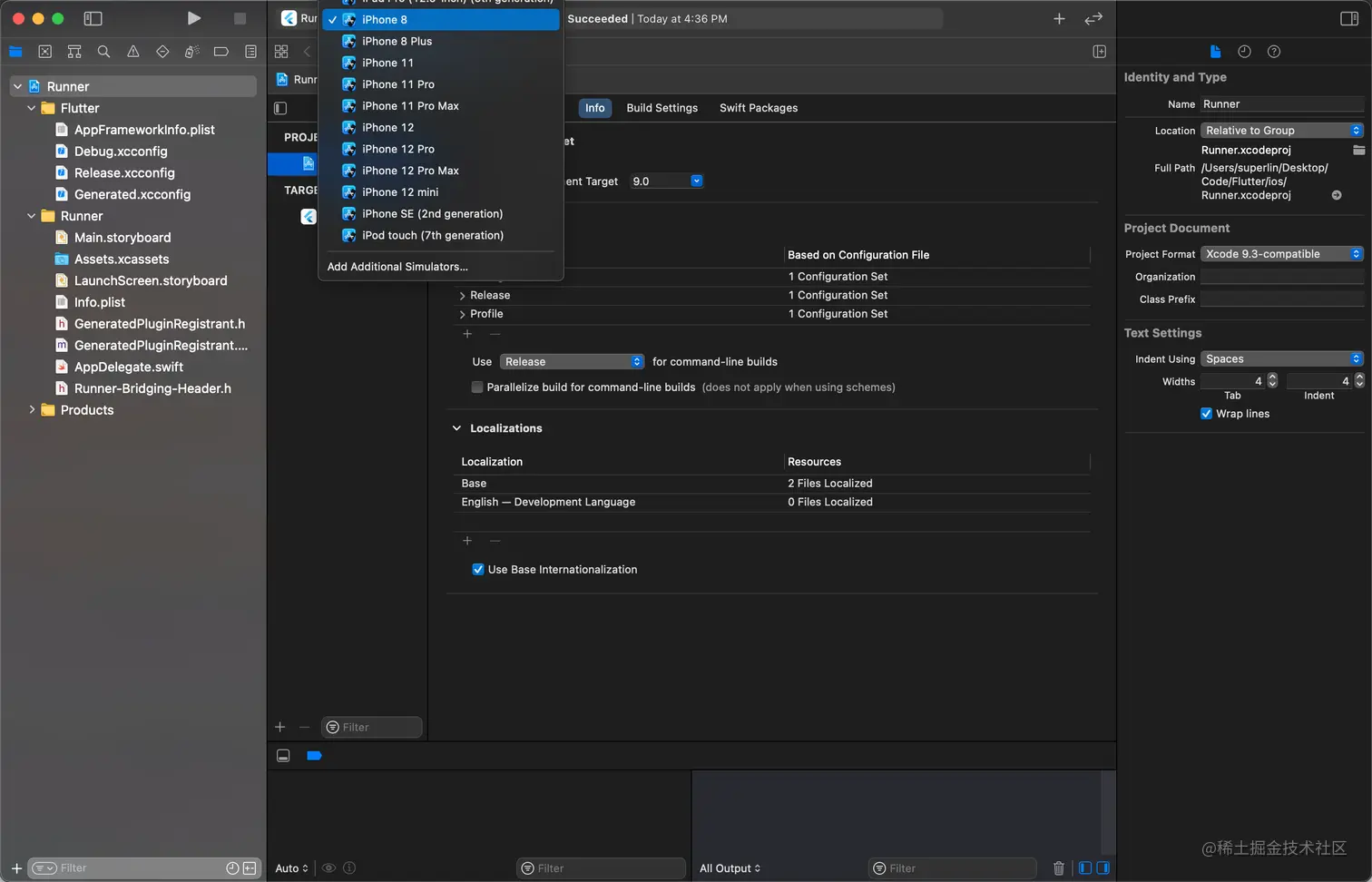Toggle the console pane
This screenshot has width=1372, height=882.
pyautogui.click(x=1102, y=868)
